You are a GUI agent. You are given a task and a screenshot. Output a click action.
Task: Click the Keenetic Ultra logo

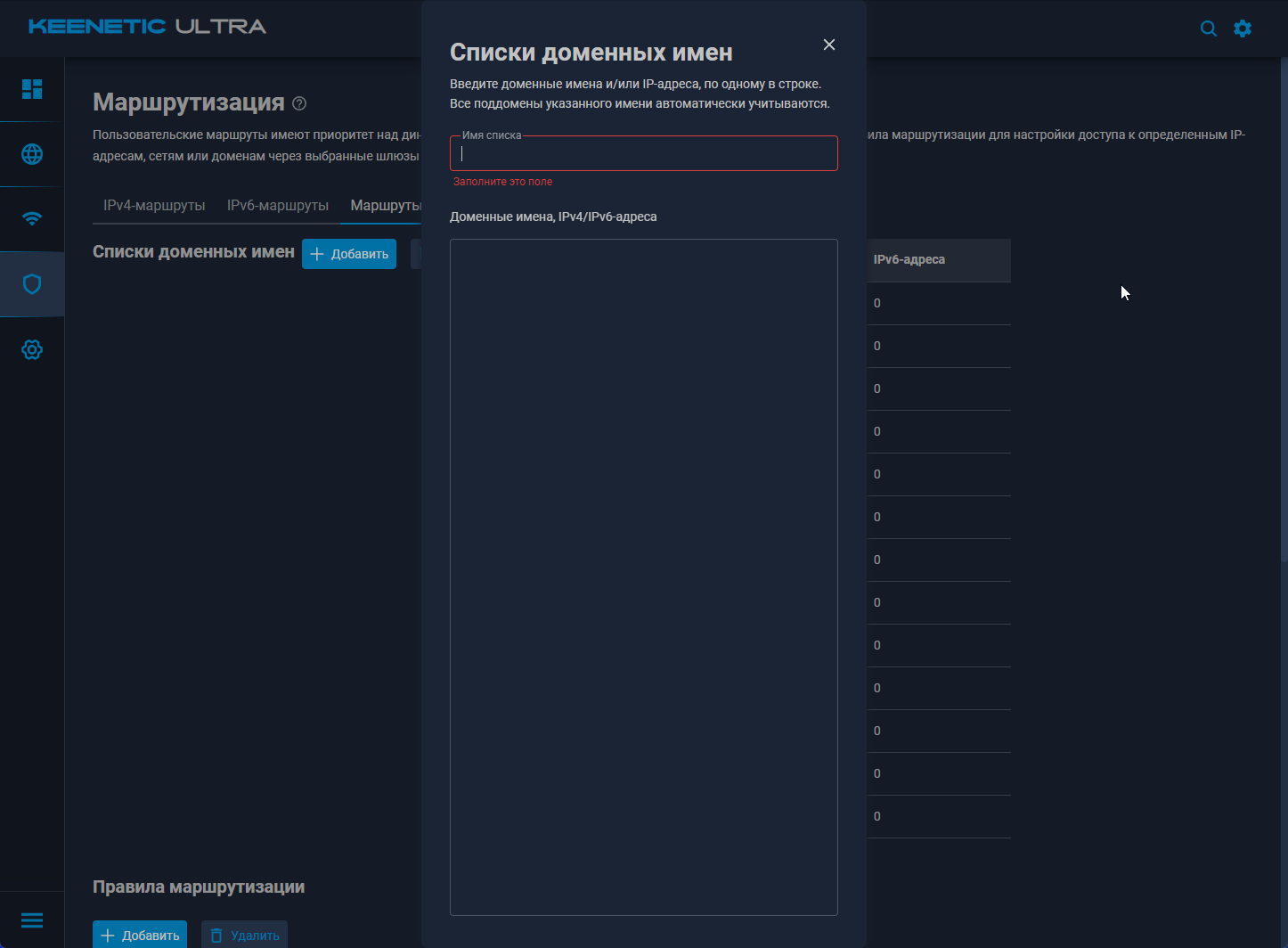point(148,27)
